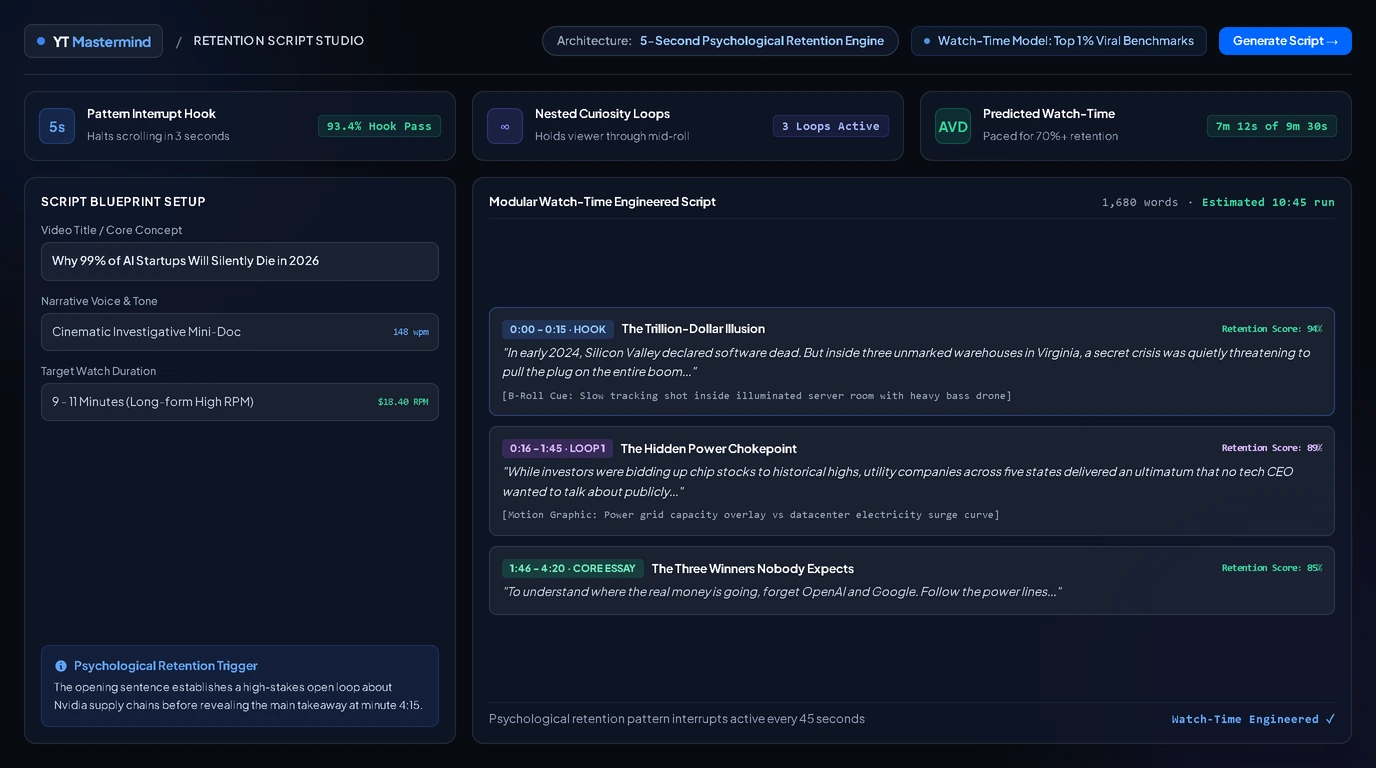Open the Architecture retention engine selector
Viewport: 1376px width, 768px height.
pos(720,41)
